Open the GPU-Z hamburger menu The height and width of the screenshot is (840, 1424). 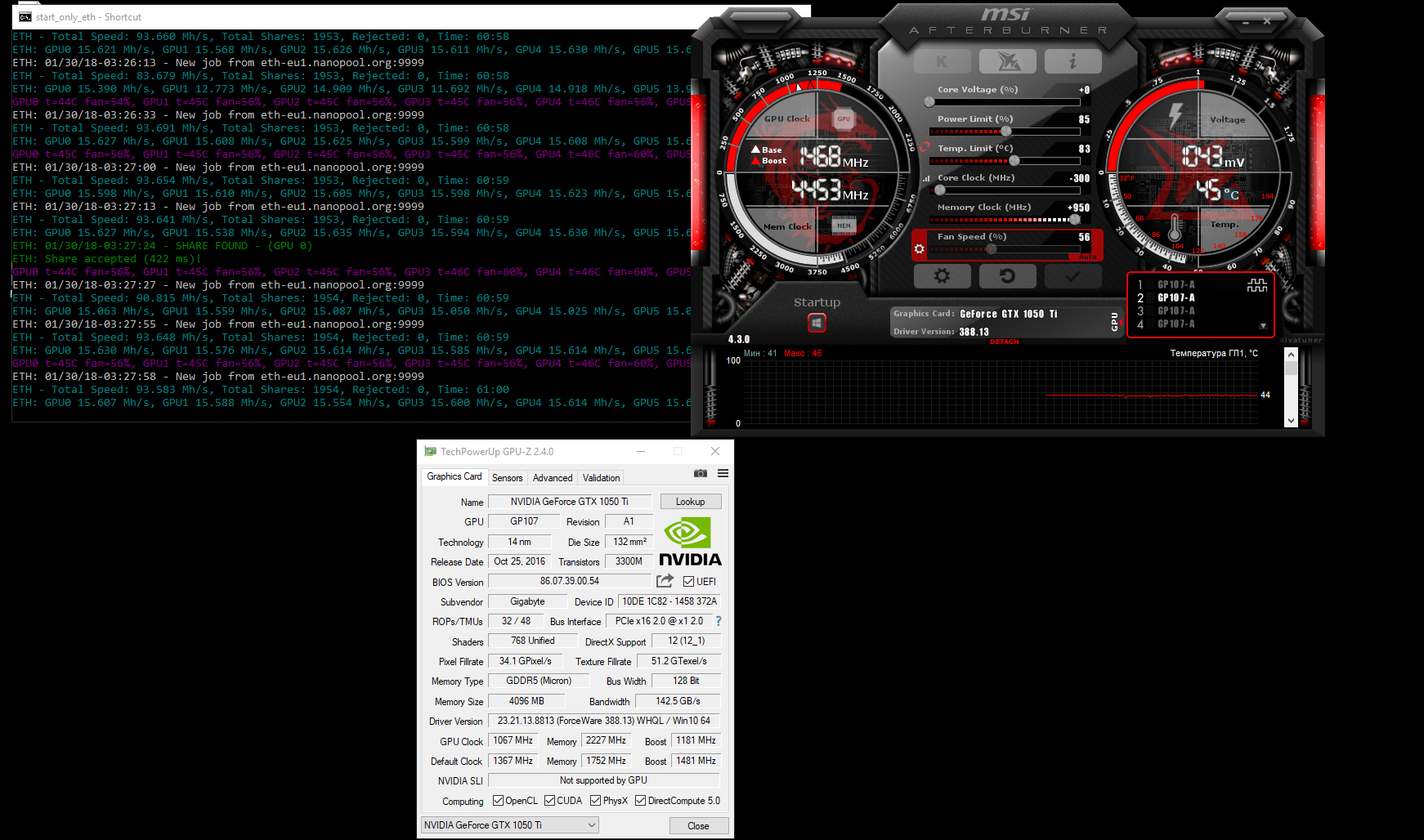[723, 473]
